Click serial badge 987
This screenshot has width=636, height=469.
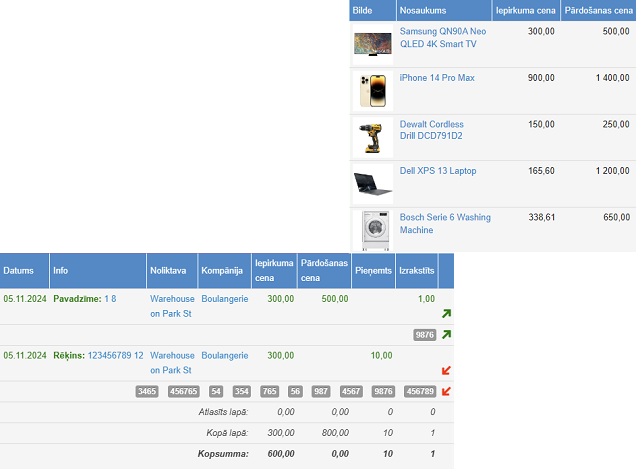(x=321, y=392)
